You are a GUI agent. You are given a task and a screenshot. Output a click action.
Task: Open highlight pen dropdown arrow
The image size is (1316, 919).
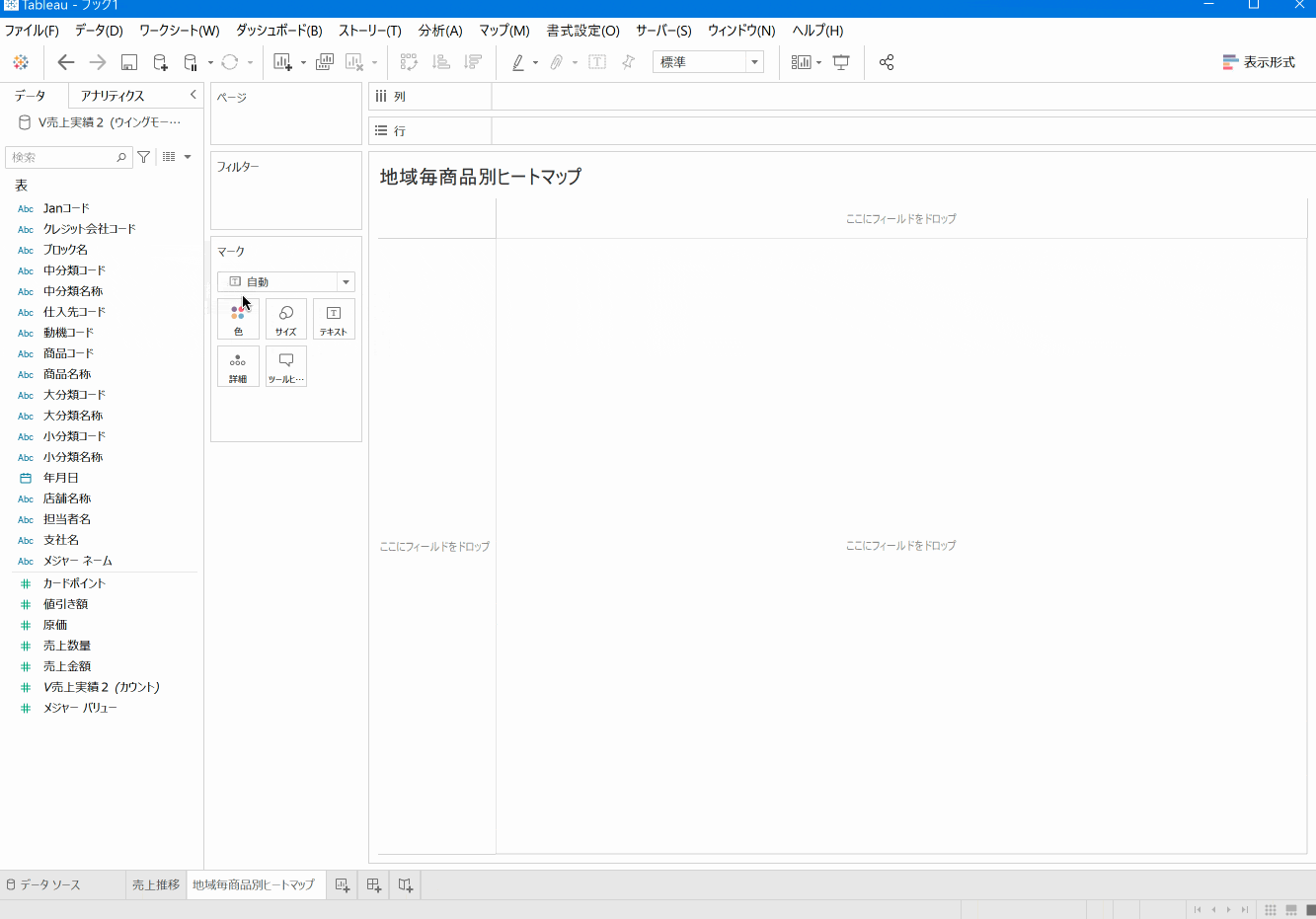pyautogui.click(x=535, y=62)
